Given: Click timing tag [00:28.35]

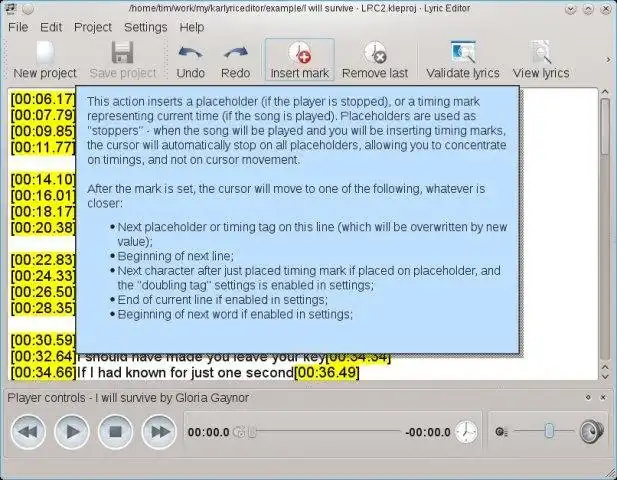Looking at the screenshot, I should point(43,308).
